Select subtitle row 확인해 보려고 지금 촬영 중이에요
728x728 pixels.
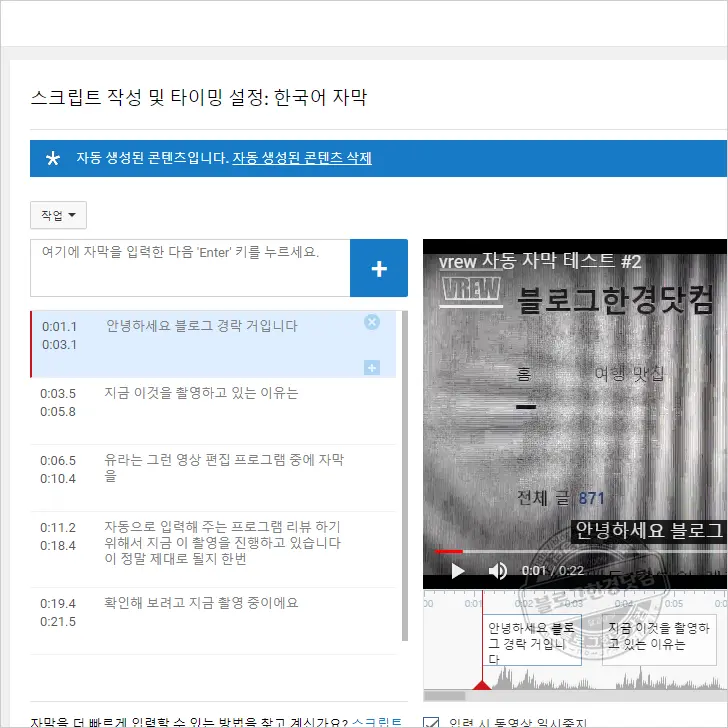(x=213, y=621)
